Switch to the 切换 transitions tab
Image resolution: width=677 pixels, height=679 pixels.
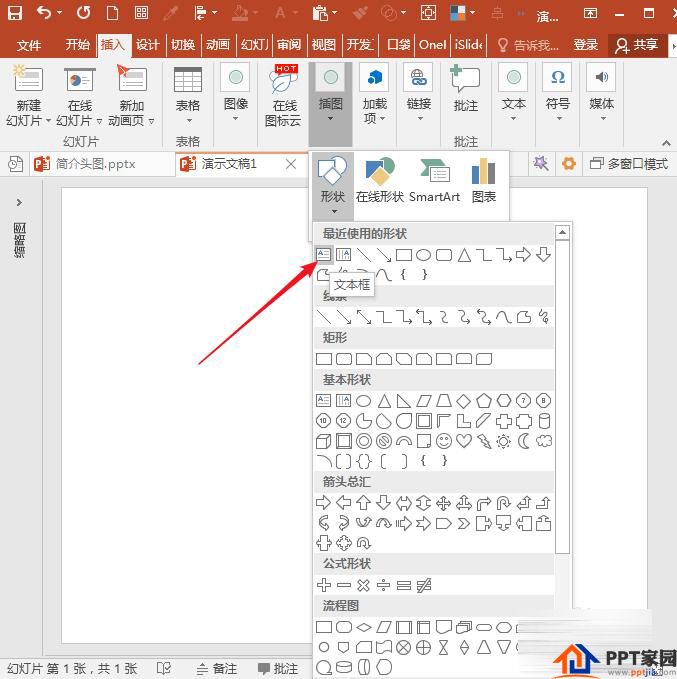click(183, 44)
